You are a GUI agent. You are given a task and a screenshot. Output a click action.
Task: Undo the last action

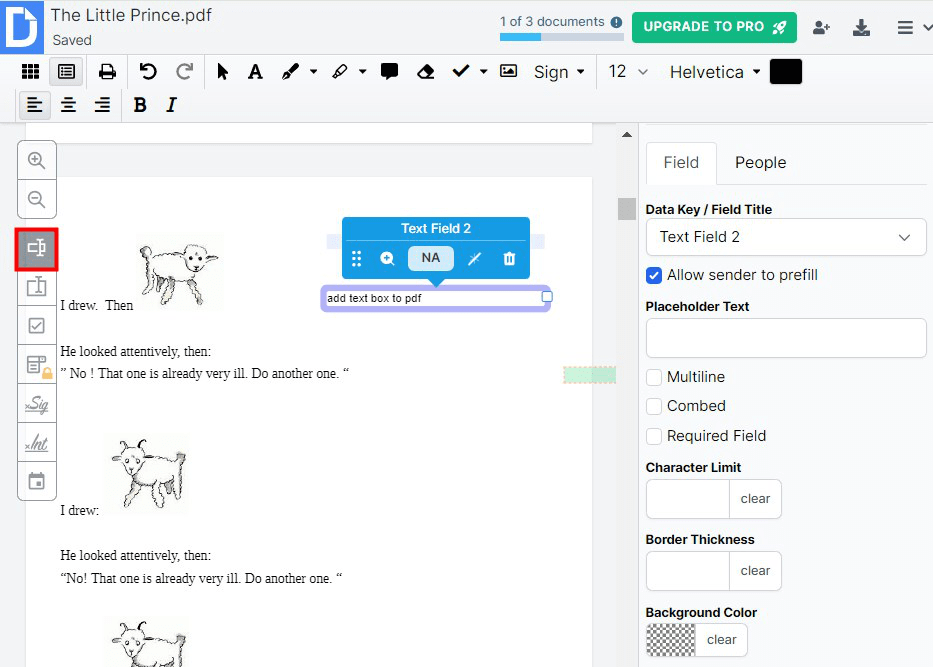click(x=148, y=71)
